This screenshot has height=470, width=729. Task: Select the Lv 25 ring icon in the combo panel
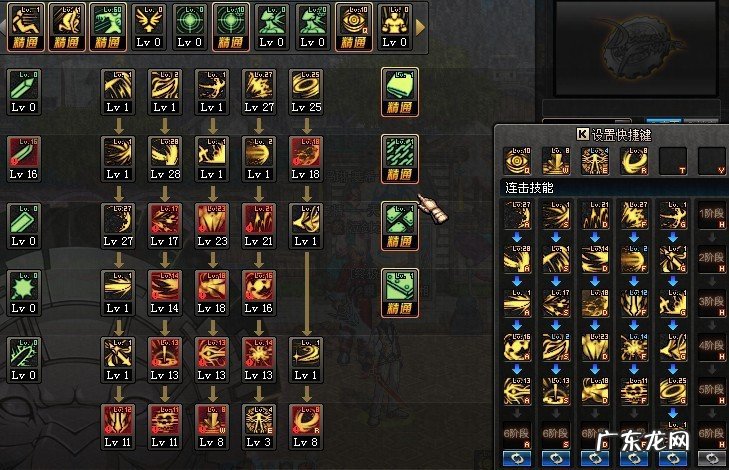673,391
